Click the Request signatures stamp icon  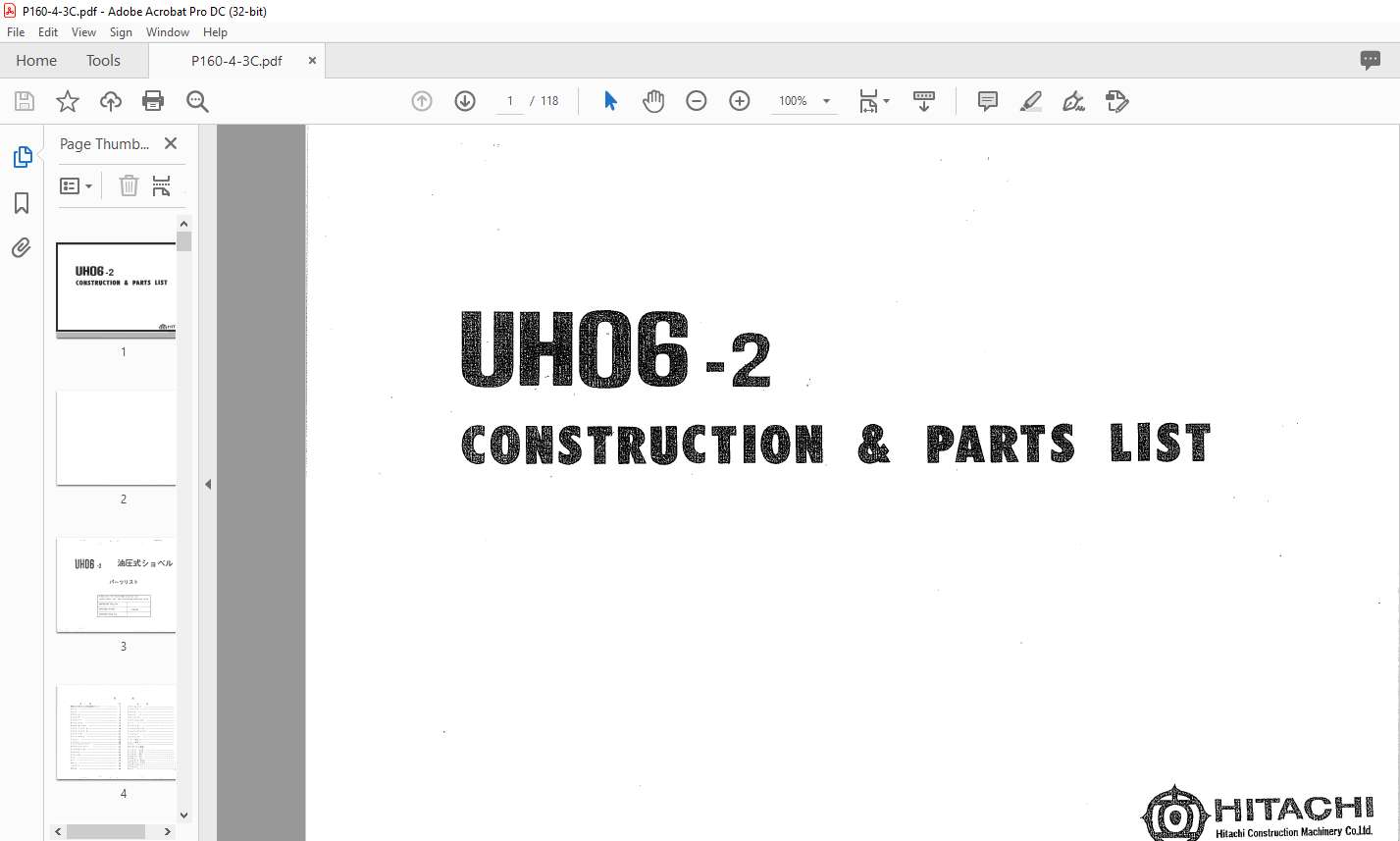click(1116, 101)
